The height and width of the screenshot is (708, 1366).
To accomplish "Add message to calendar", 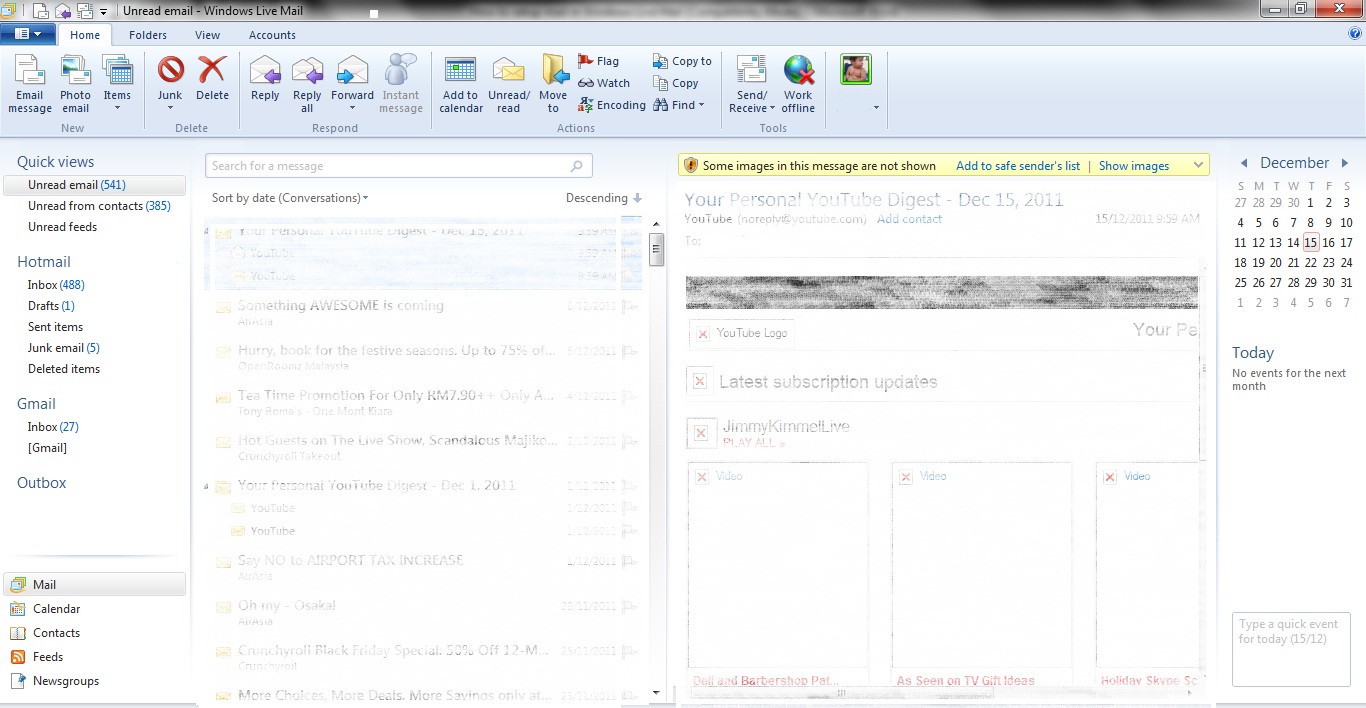I will (x=461, y=84).
